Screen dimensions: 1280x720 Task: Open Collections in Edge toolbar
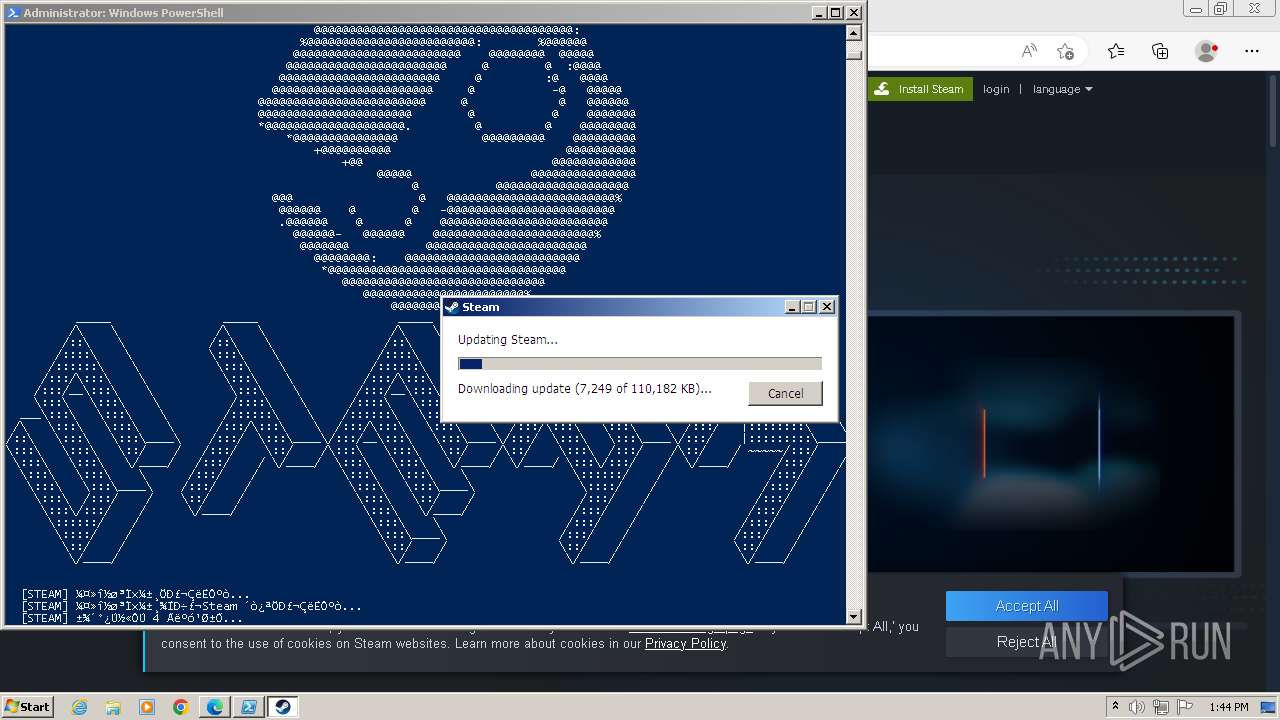[1160, 51]
